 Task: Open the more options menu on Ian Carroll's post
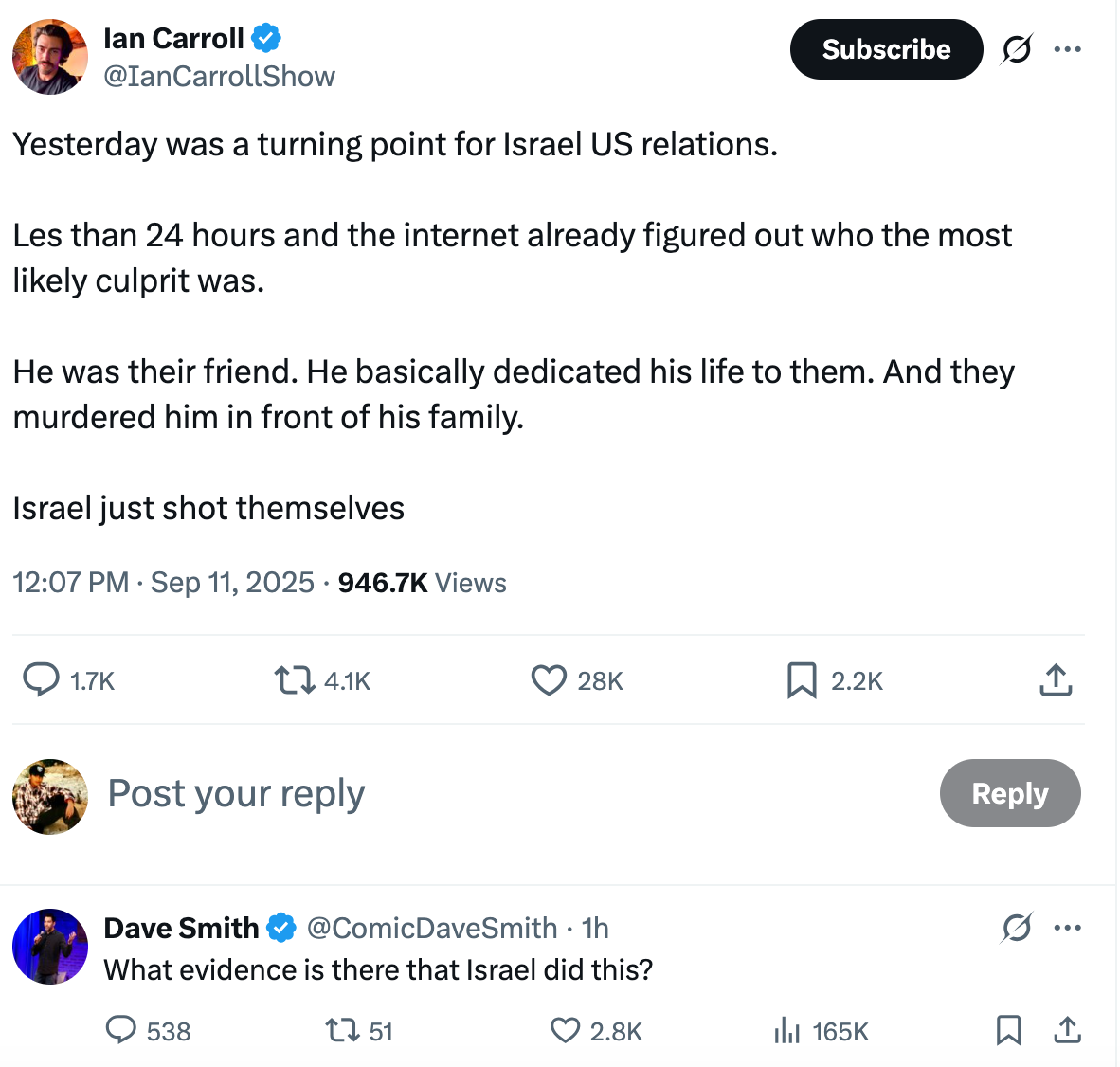click(1068, 49)
